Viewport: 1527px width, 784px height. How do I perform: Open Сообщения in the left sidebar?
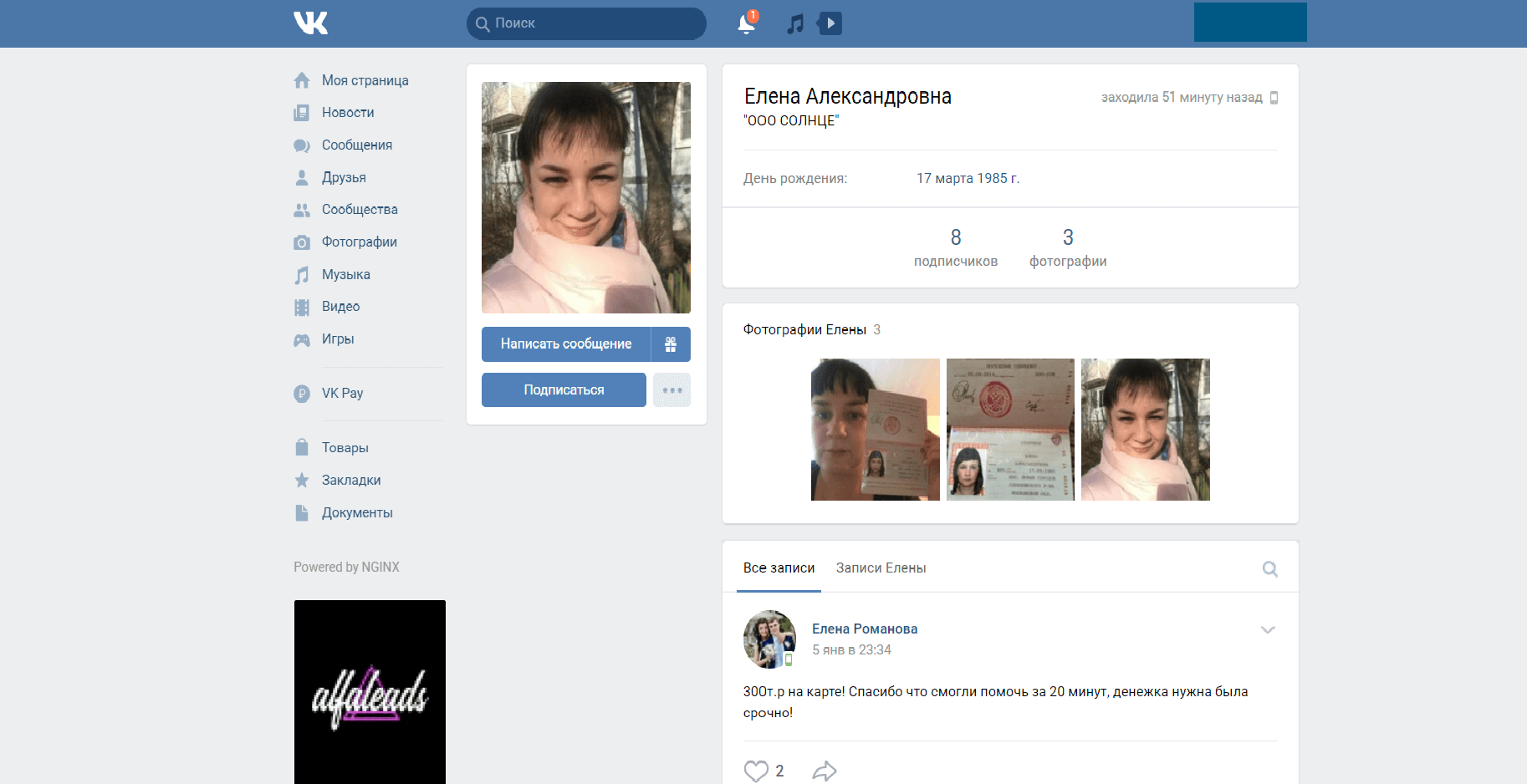click(356, 145)
